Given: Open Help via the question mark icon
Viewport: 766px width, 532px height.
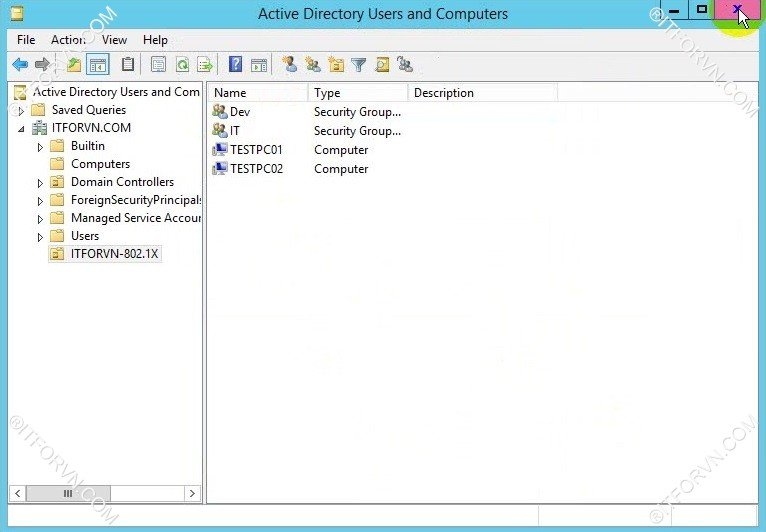Looking at the screenshot, I should pos(236,65).
